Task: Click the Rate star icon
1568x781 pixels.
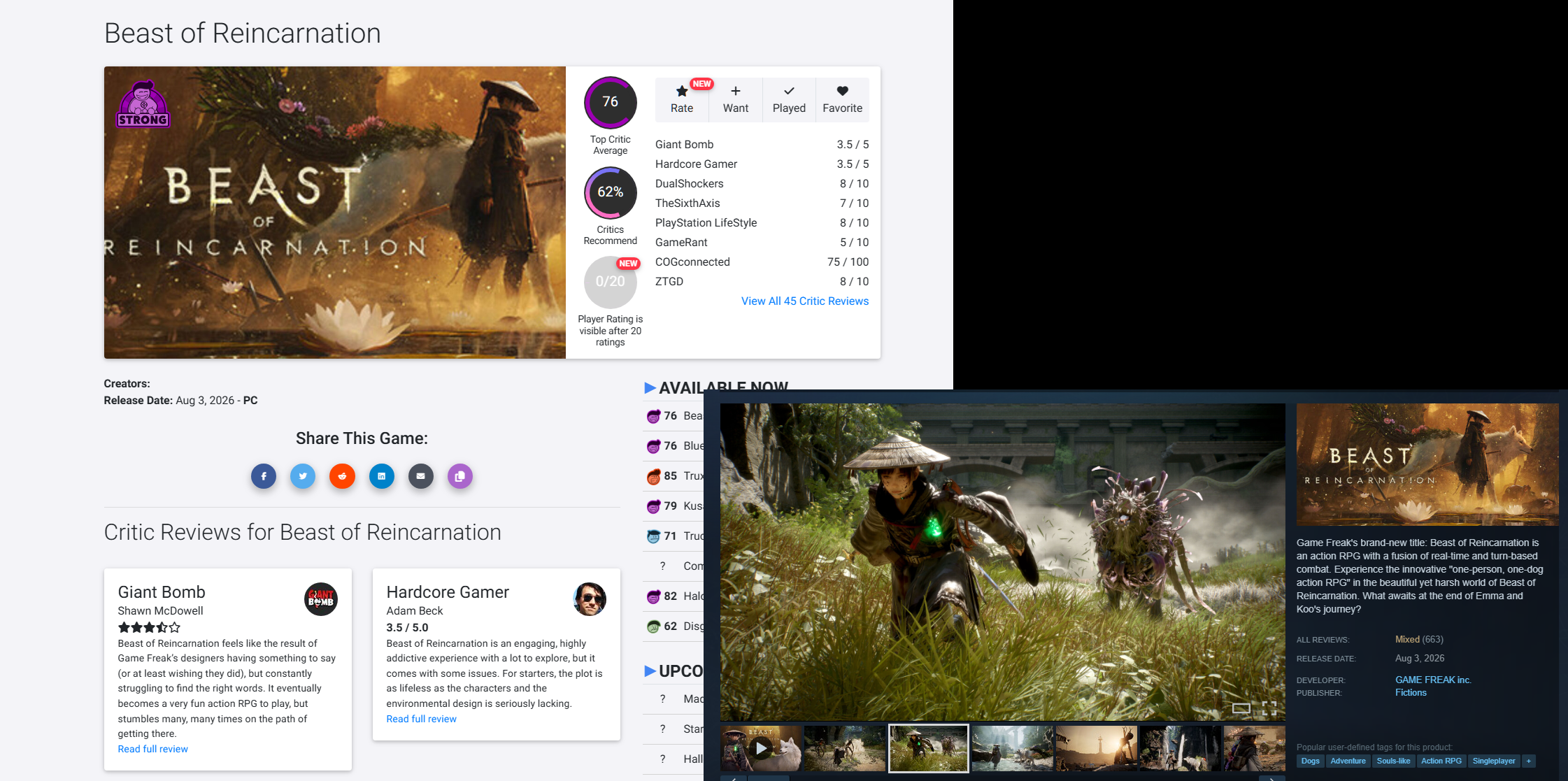Action: point(682,91)
